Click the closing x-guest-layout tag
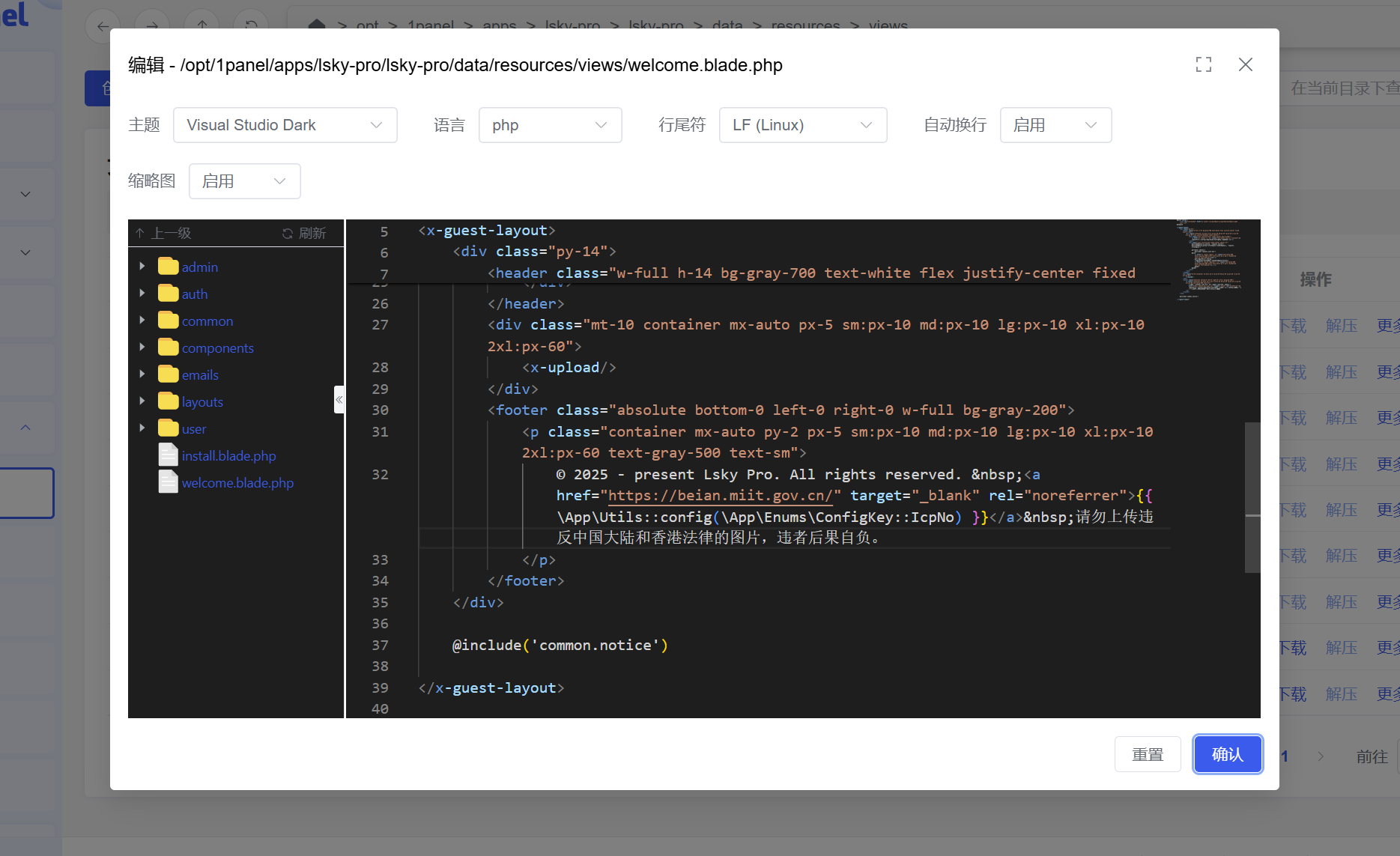This screenshot has height=856, width=1400. point(491,688)
